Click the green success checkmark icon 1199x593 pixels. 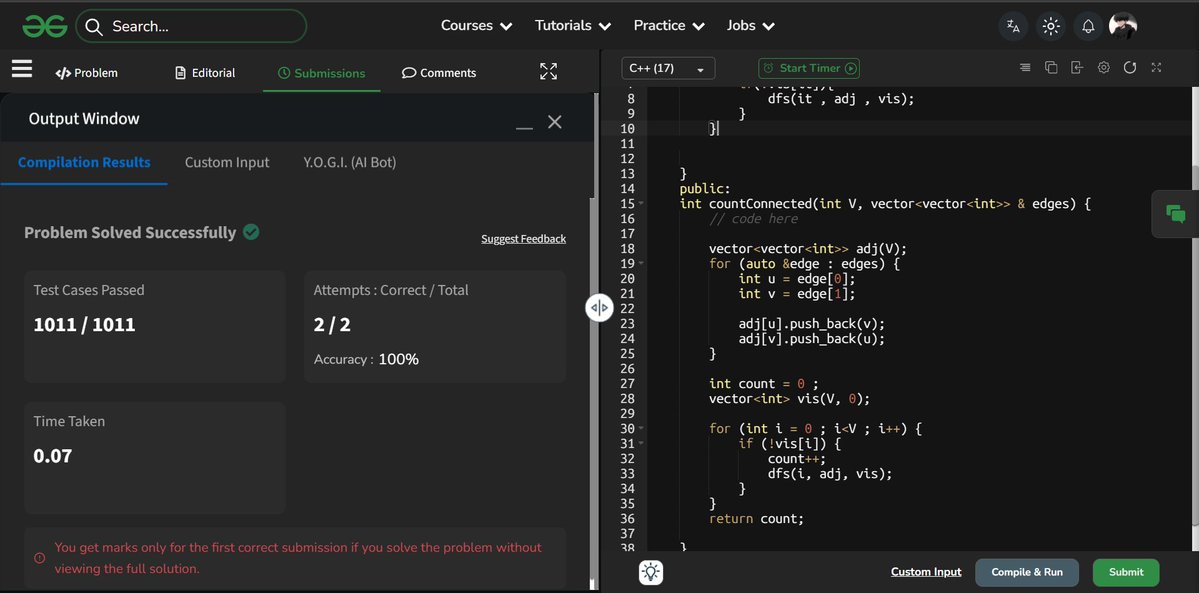point(251,231)
